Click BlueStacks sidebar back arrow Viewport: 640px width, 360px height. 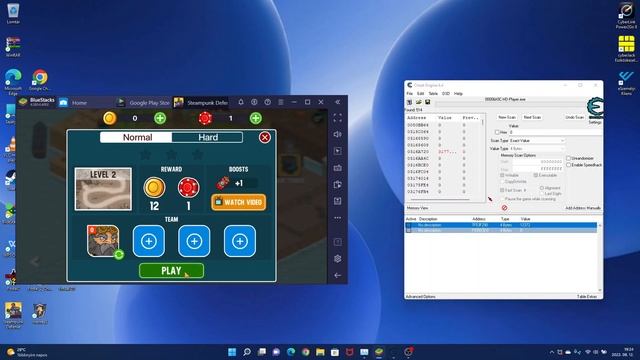pyautogui.click(x=338, y=276)
